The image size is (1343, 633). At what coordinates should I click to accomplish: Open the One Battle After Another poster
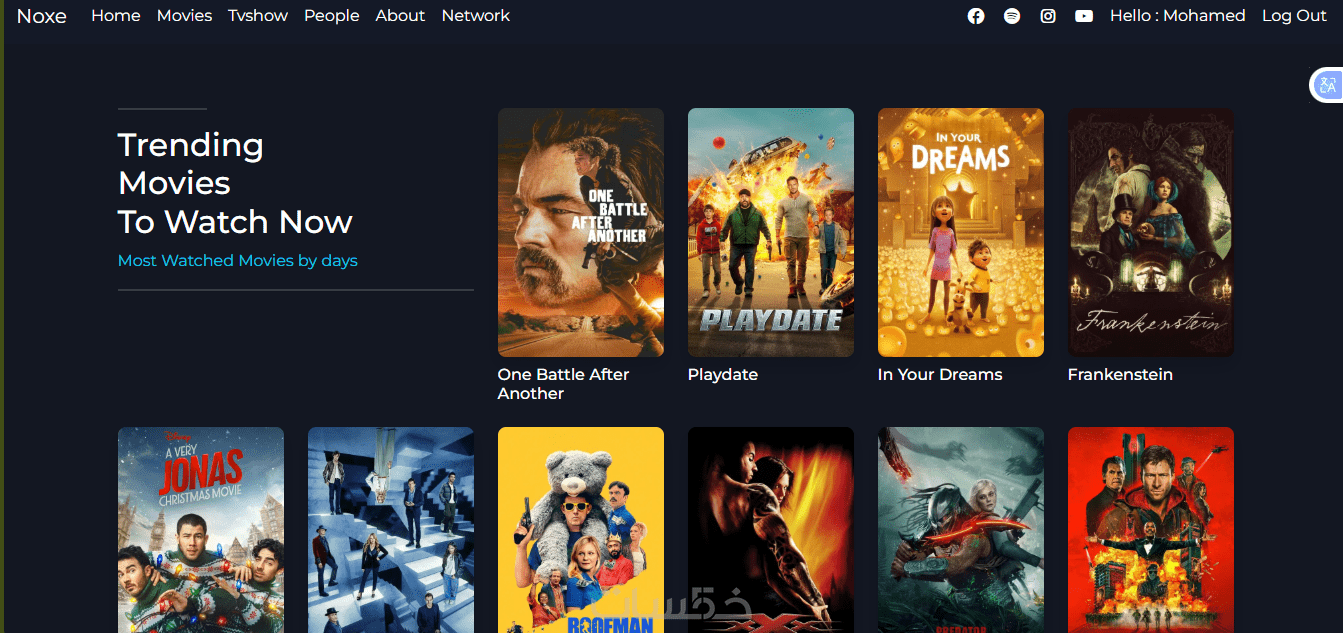tap(581, 232)
